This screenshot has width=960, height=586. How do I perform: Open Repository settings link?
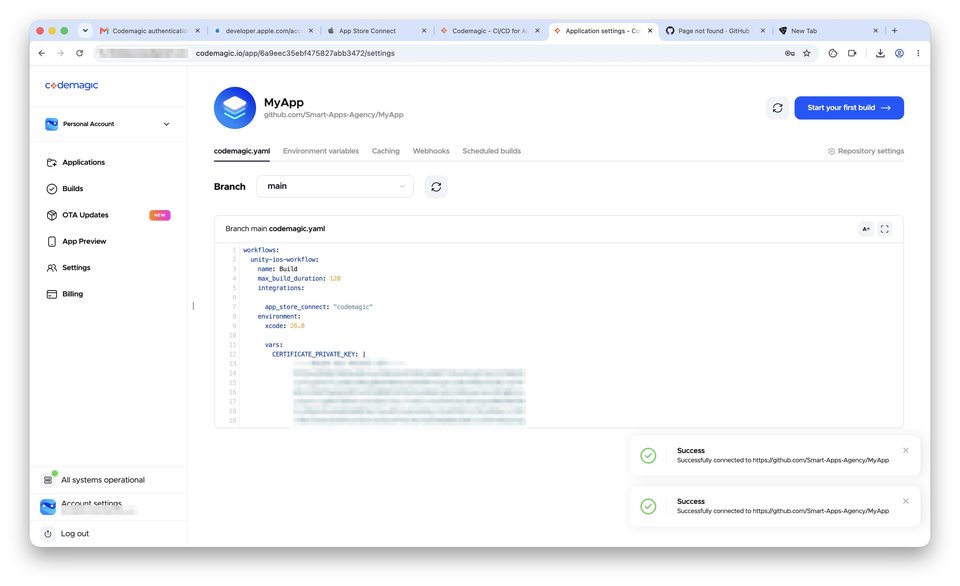point(866,151)
